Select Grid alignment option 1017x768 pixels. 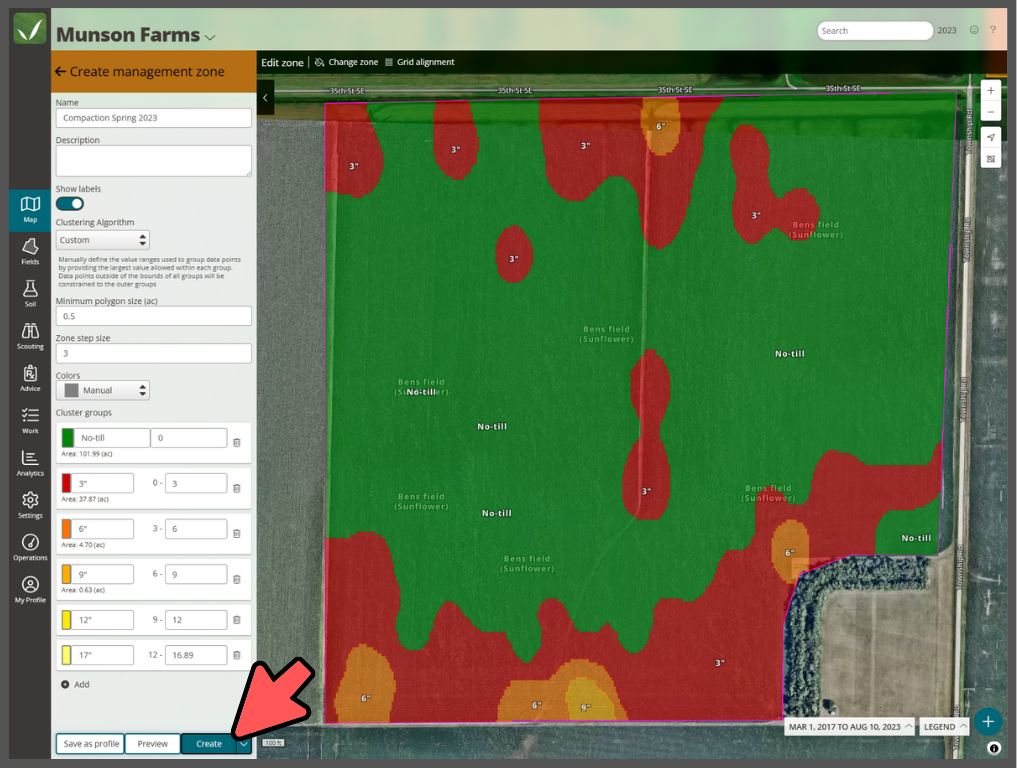coord(420,62)
